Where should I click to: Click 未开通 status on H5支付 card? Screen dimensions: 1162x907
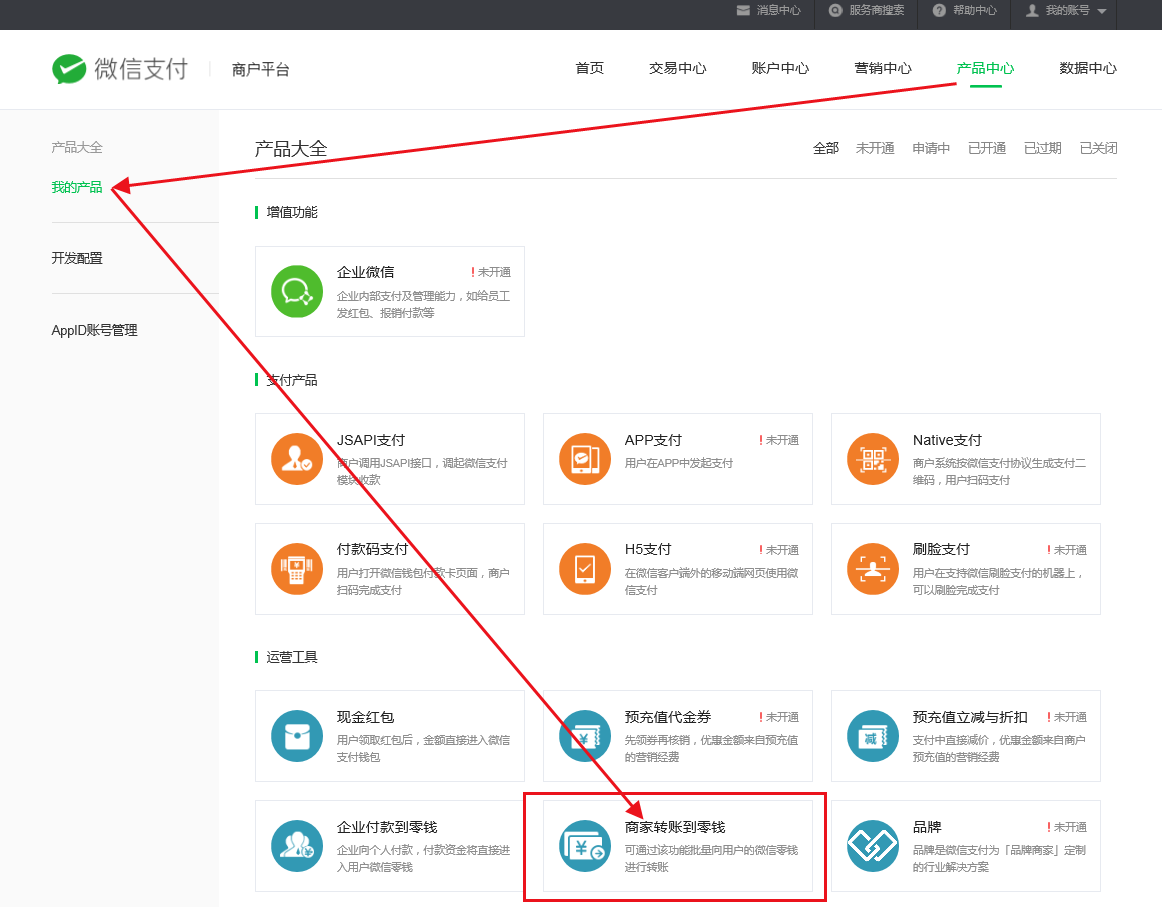pyautogui.click(x=779, y=550)
